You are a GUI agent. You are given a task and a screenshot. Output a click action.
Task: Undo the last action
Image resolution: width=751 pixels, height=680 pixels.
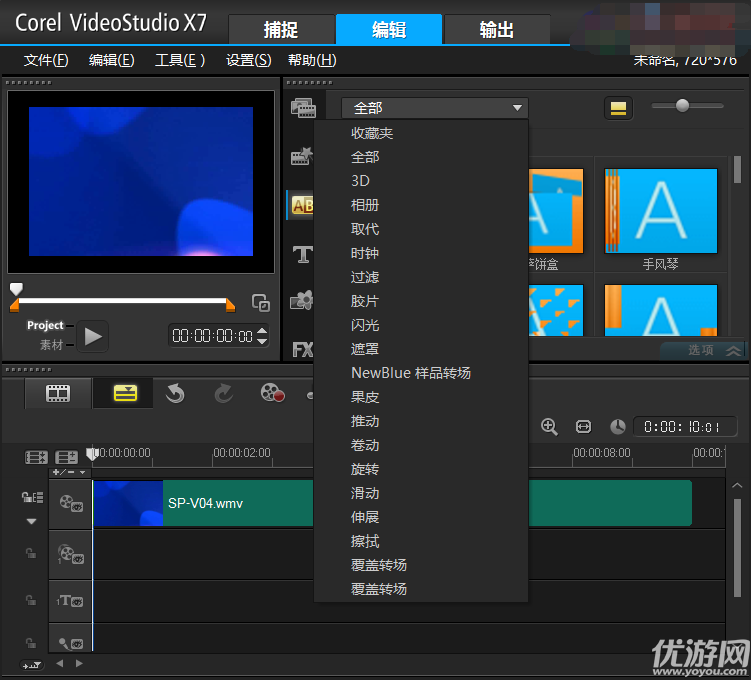[175, 394]
